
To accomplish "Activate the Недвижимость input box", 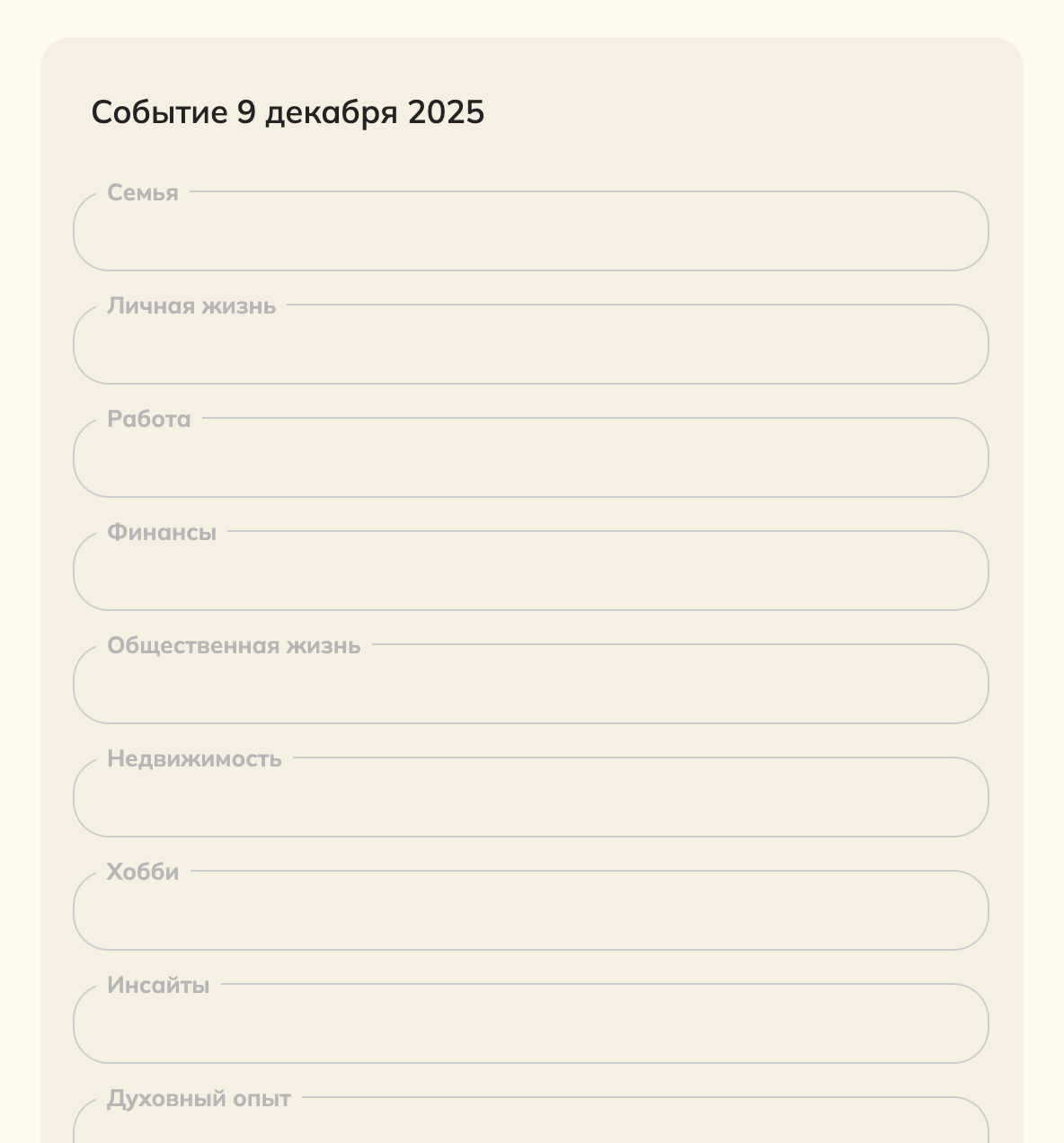I will pyautogui.click(x=530, y=799).
